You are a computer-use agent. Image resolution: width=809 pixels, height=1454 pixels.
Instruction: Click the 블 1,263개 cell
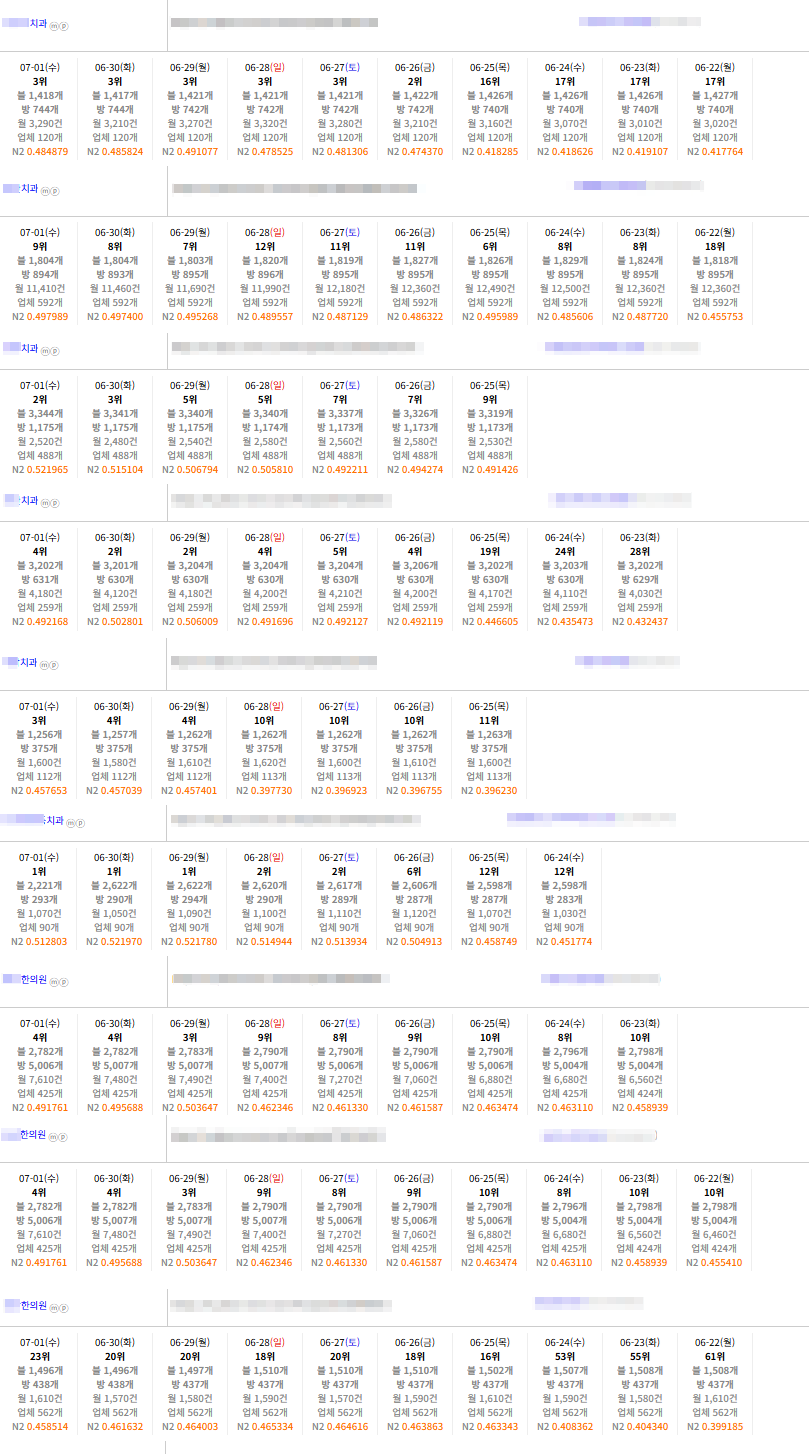(489, 734)
